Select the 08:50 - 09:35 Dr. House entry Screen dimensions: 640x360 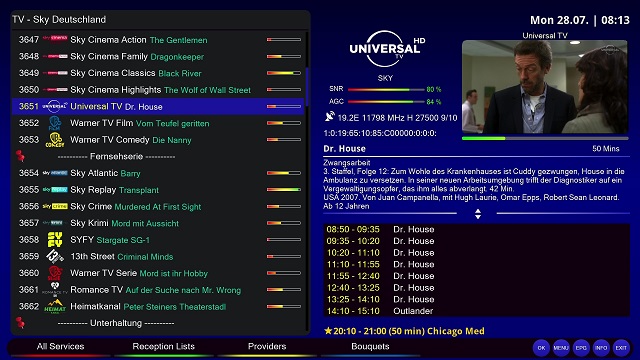coord(476,229)
